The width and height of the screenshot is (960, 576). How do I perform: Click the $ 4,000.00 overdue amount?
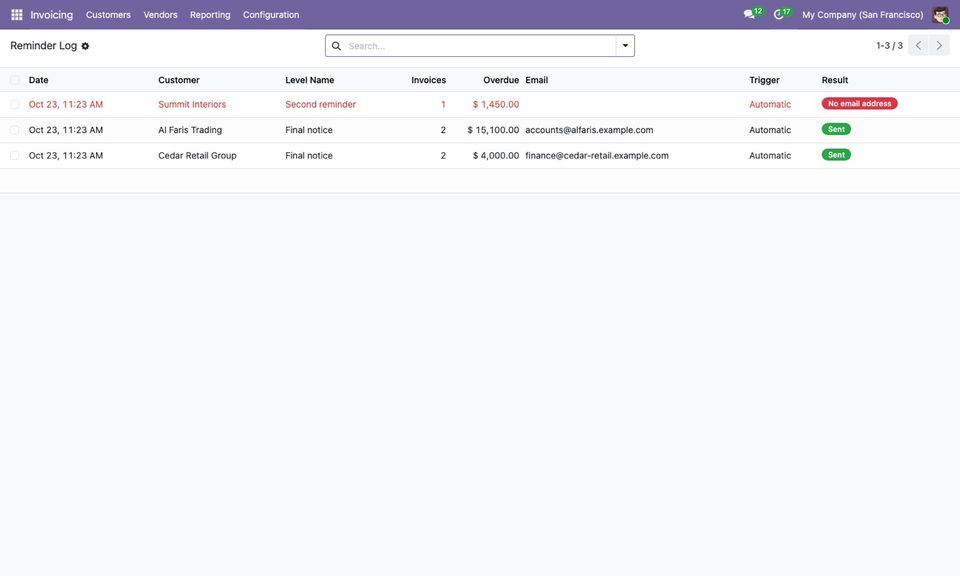click(x=496, y=155)
